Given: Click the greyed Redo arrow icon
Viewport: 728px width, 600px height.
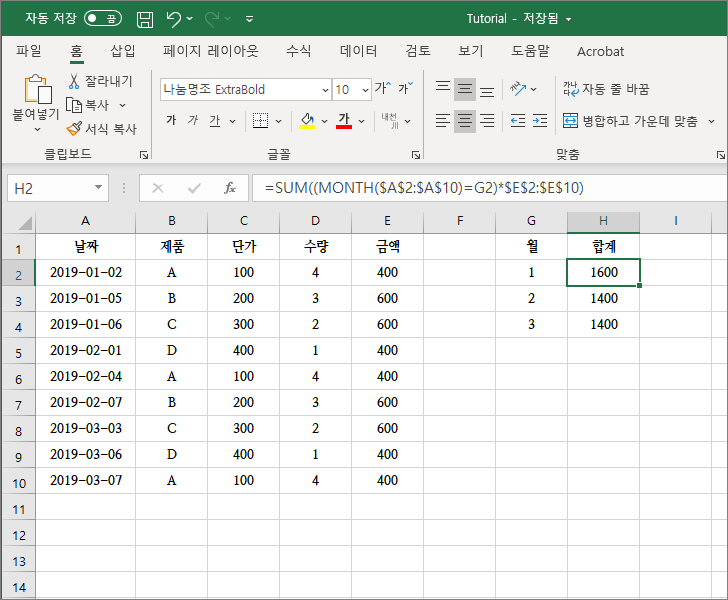Looking at the screenshot, I should tap(212, 19).
